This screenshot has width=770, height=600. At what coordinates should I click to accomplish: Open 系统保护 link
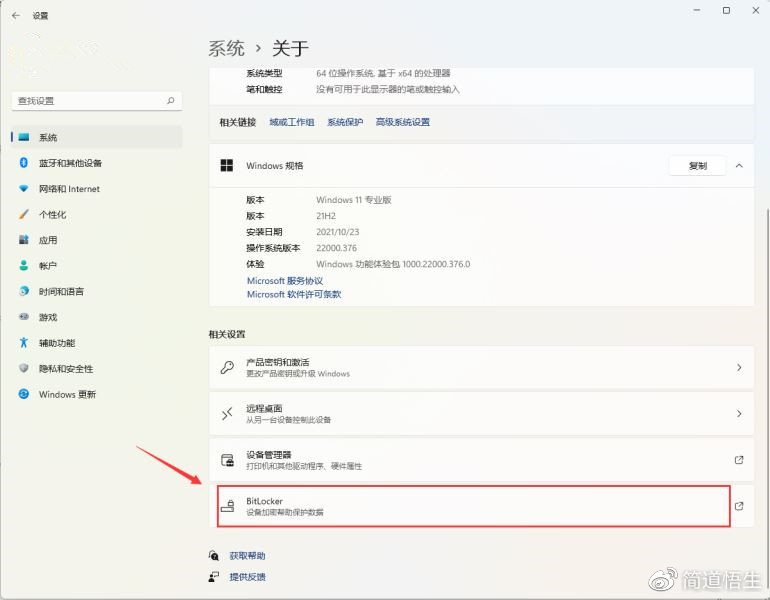tap(345, 122)
